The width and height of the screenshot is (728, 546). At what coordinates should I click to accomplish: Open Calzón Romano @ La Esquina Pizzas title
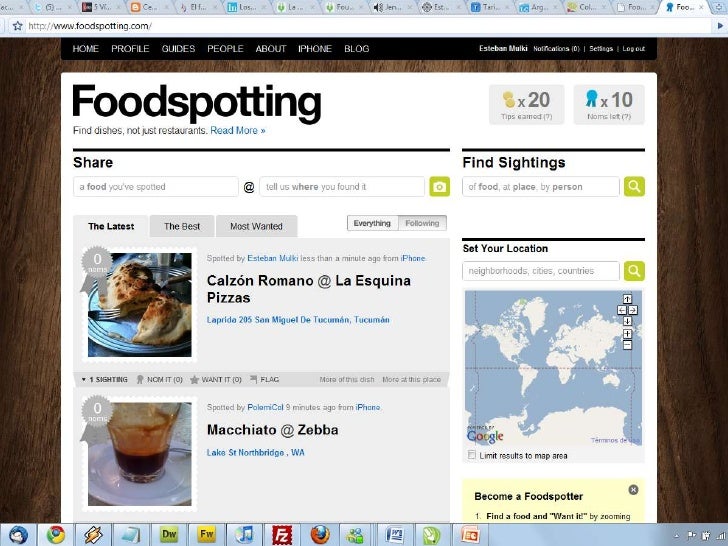309,289
